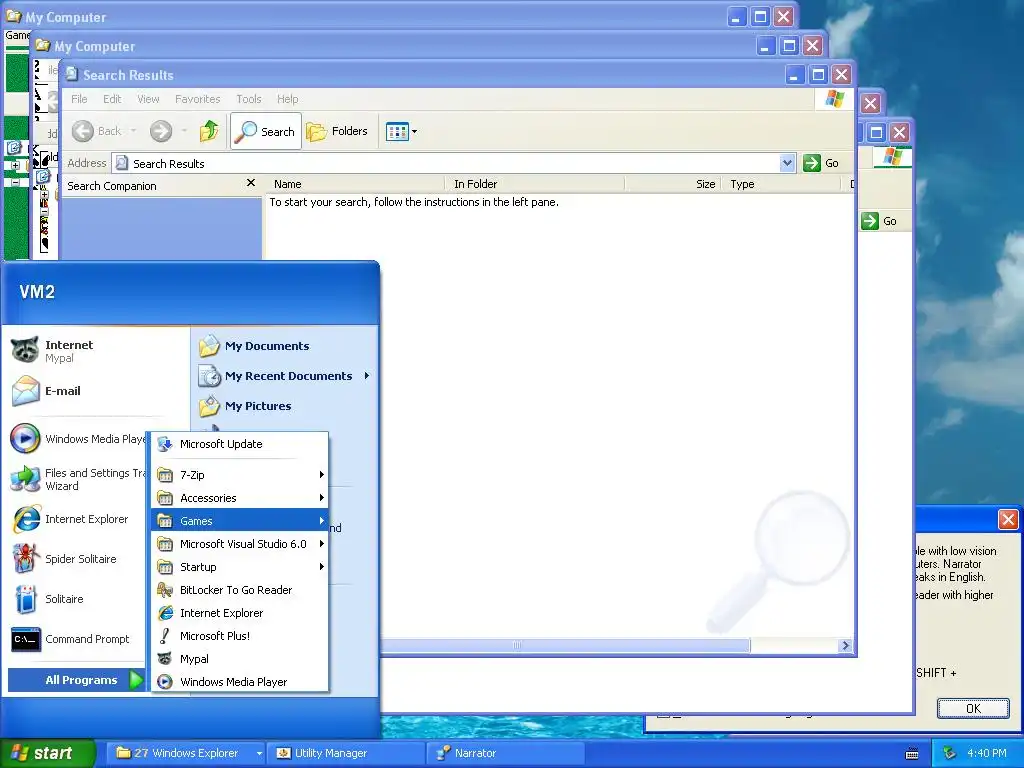Open Windows Media Player from programs list
The width and height of the screenshot is (1024, 768).
pos(240,682)
